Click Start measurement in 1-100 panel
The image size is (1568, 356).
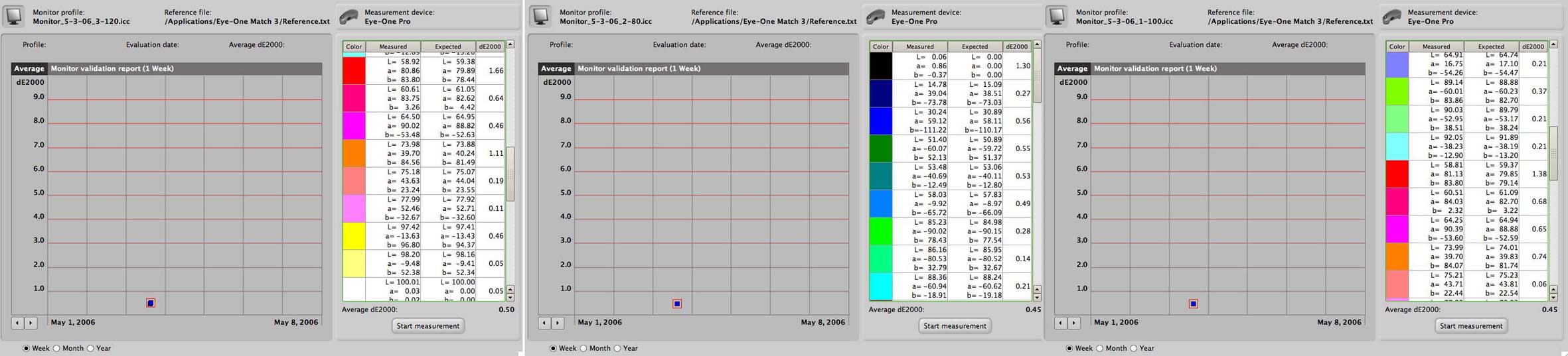[x=1471, y=326]
